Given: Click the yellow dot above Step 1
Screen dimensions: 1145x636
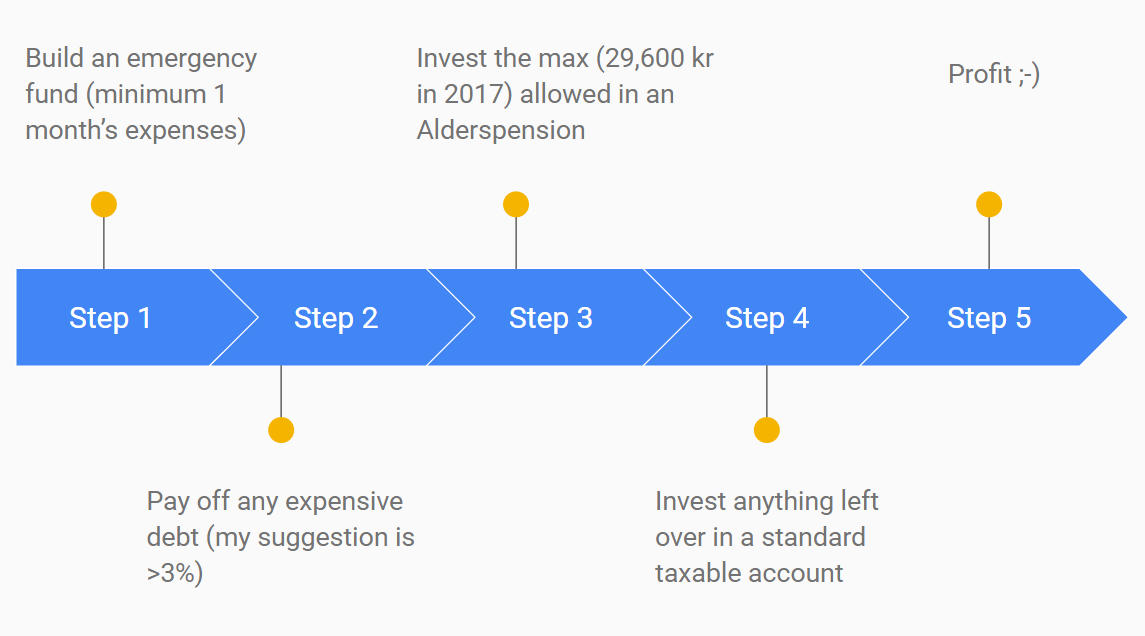Looking at the screenshot, I should pos(104,205).
